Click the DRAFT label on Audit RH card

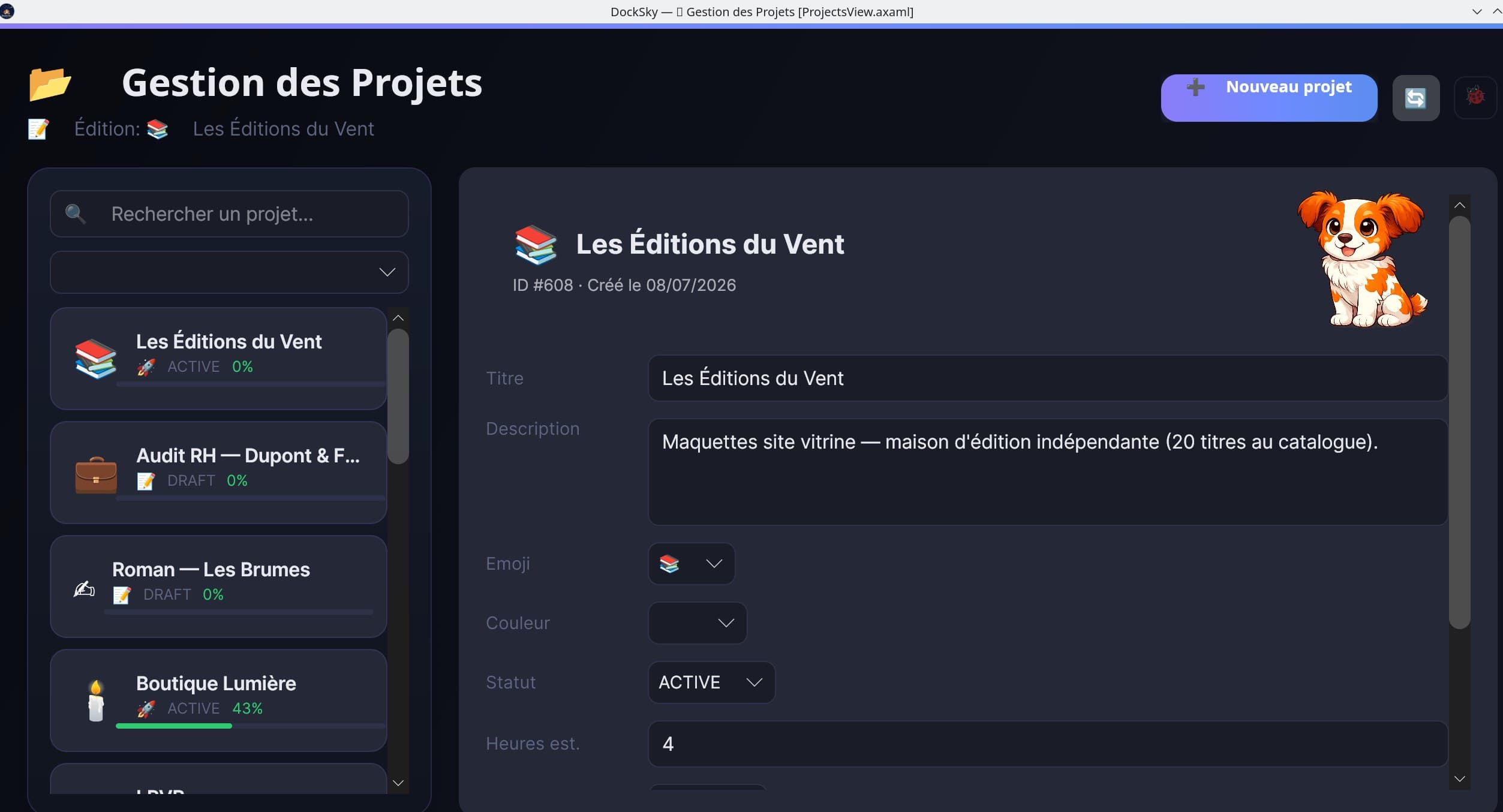click(x=191, y=481)
